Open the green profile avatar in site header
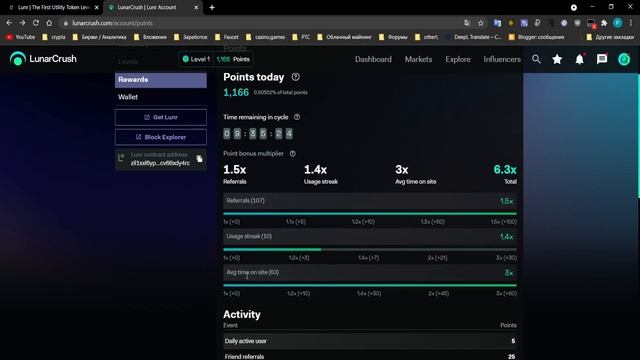640x360 pixels. (624, 59)
